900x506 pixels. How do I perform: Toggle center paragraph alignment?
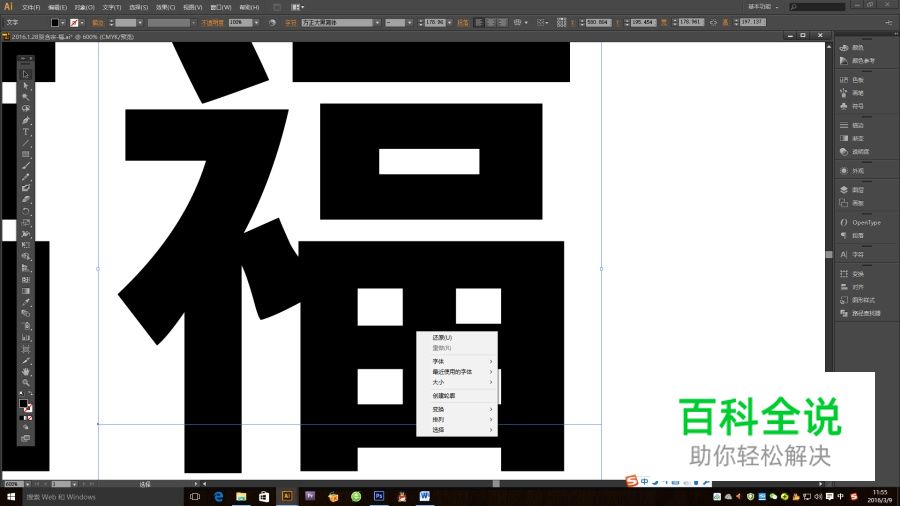tap(491, 22)
